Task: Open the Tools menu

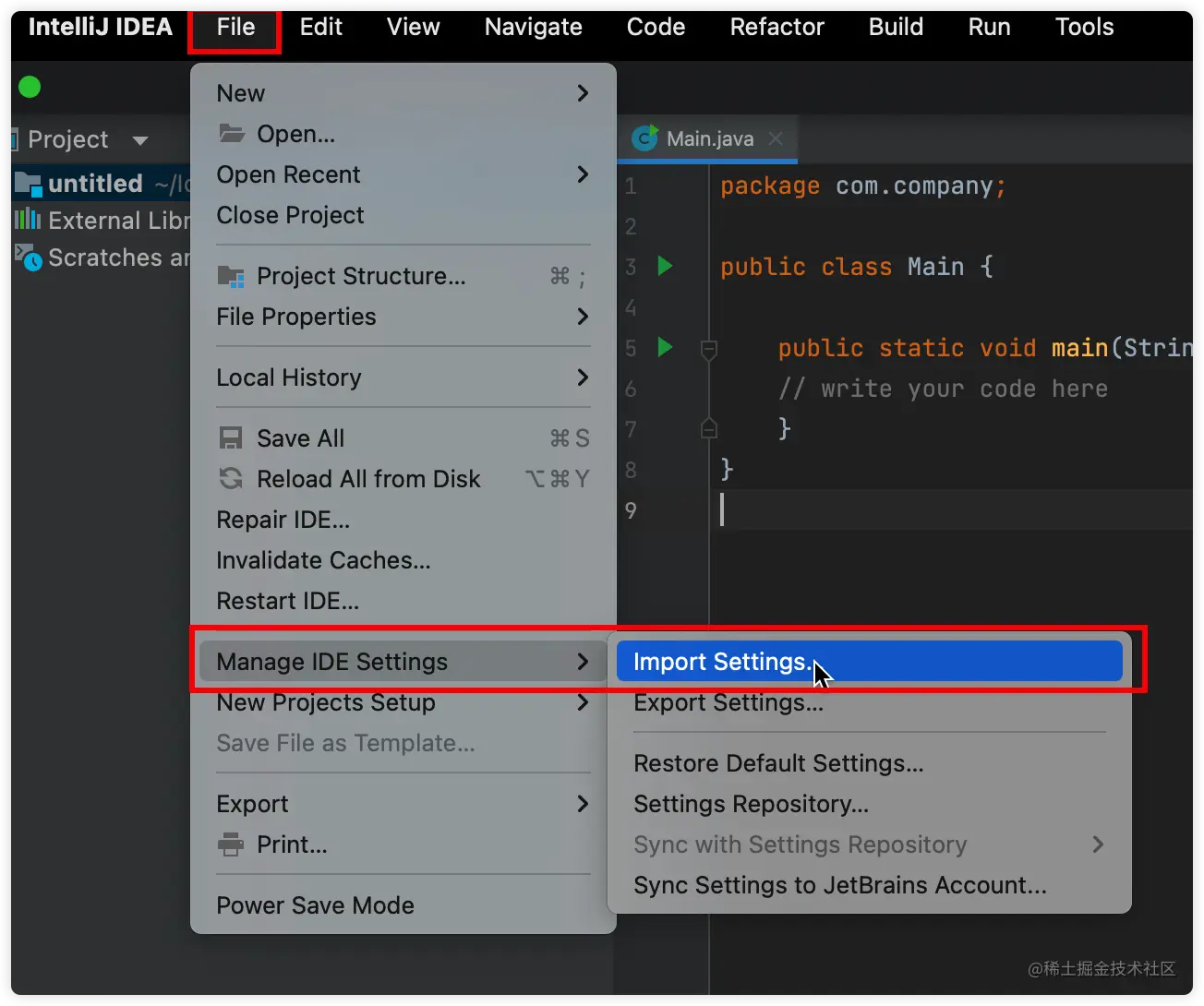Action: coord(1084,28)
